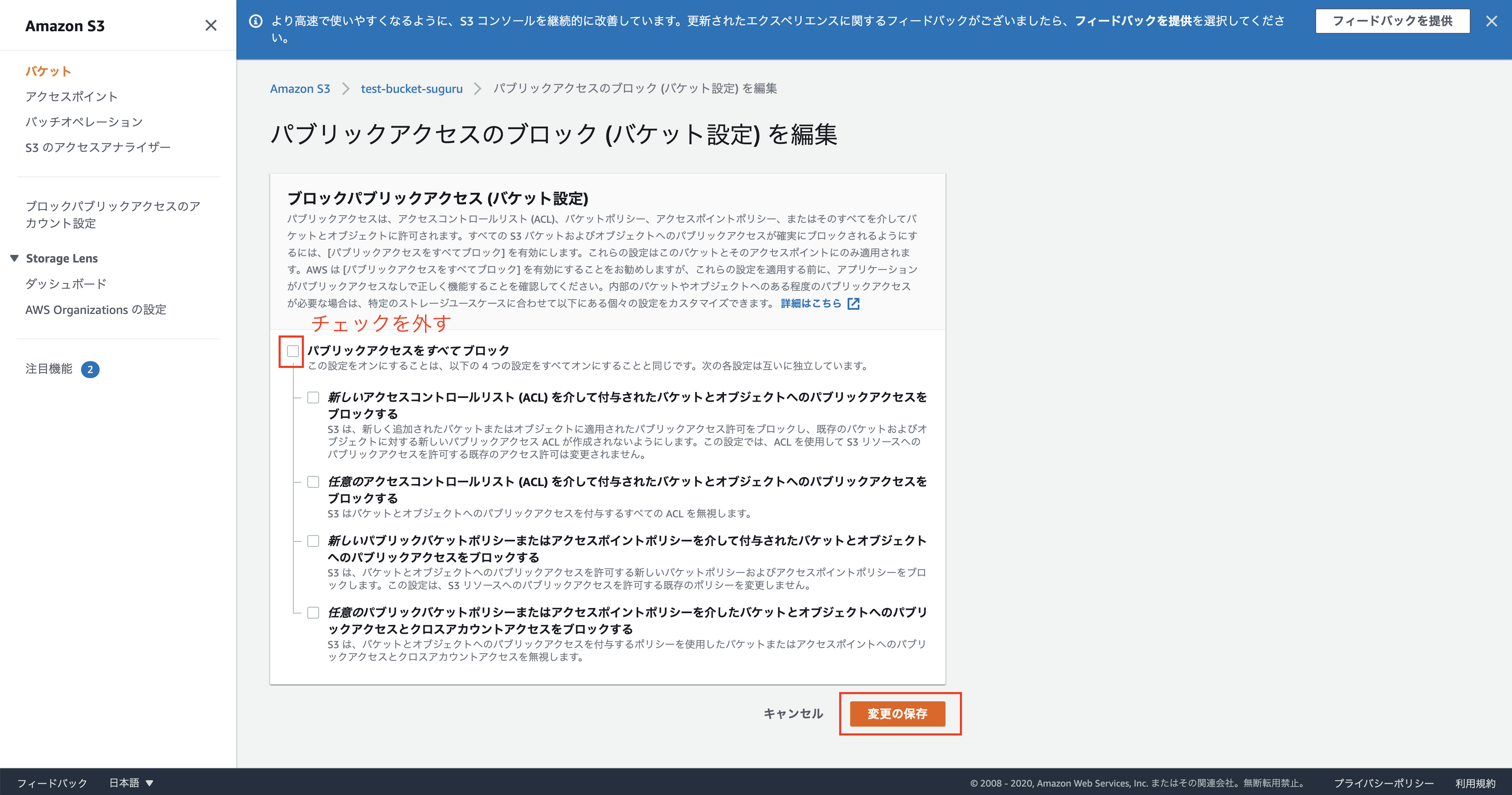
Task: Close the Amazon S3 sidebar panel
Action: [211, 25]
